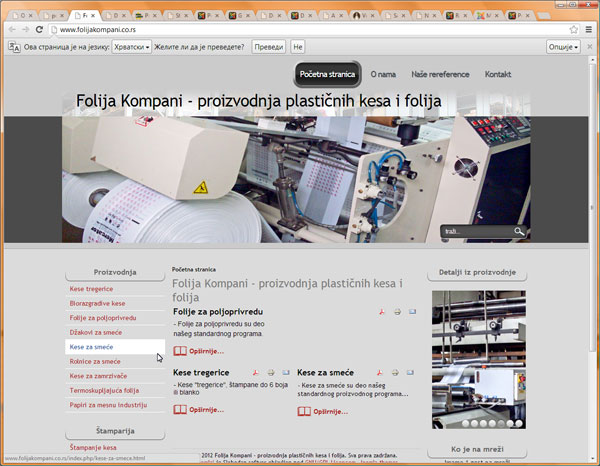The width and height of the screenshot is (600, 466).
Task: Open PDF version of Kese tregerice article
Action: (257, 372)
